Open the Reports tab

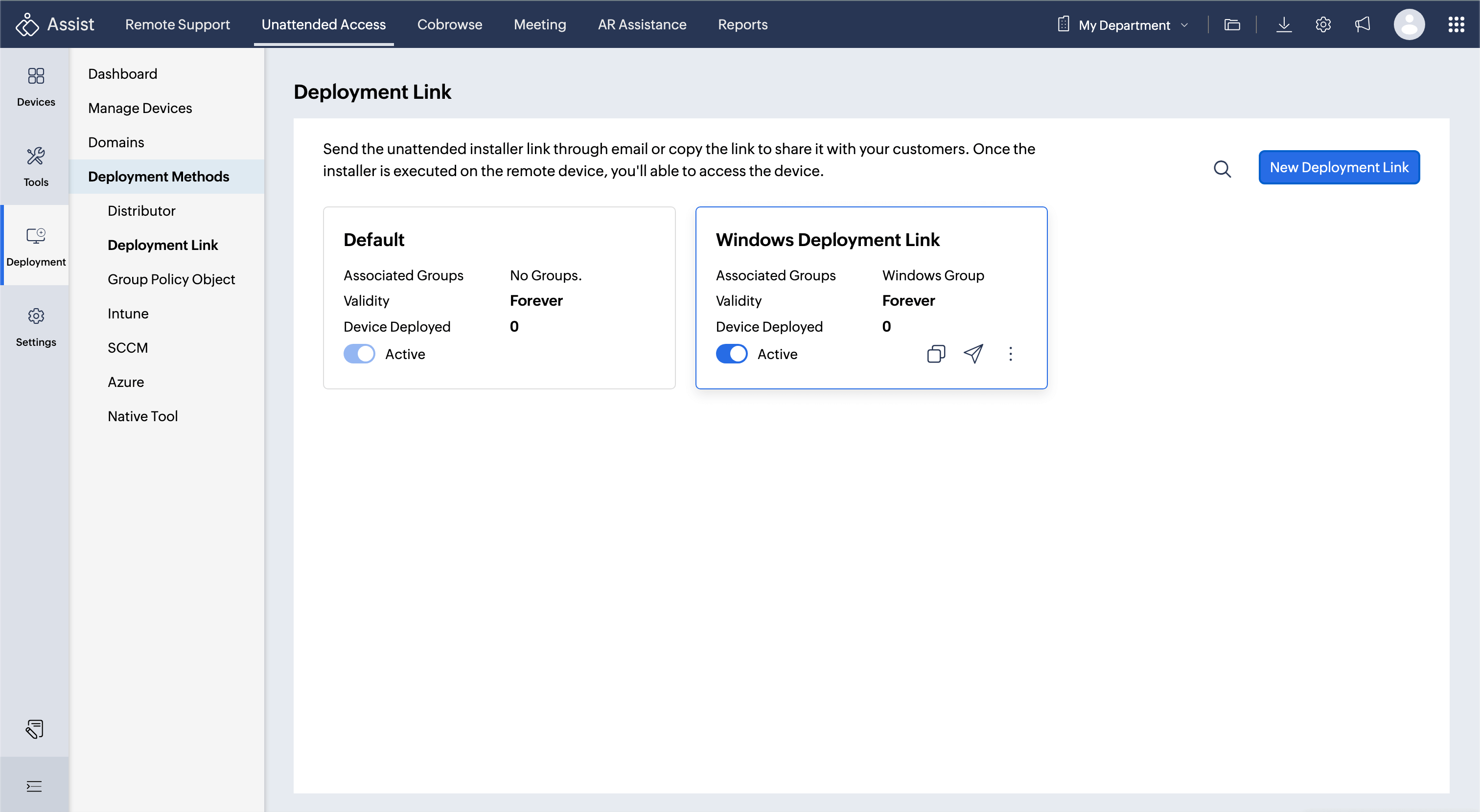(x=742, y=24)
